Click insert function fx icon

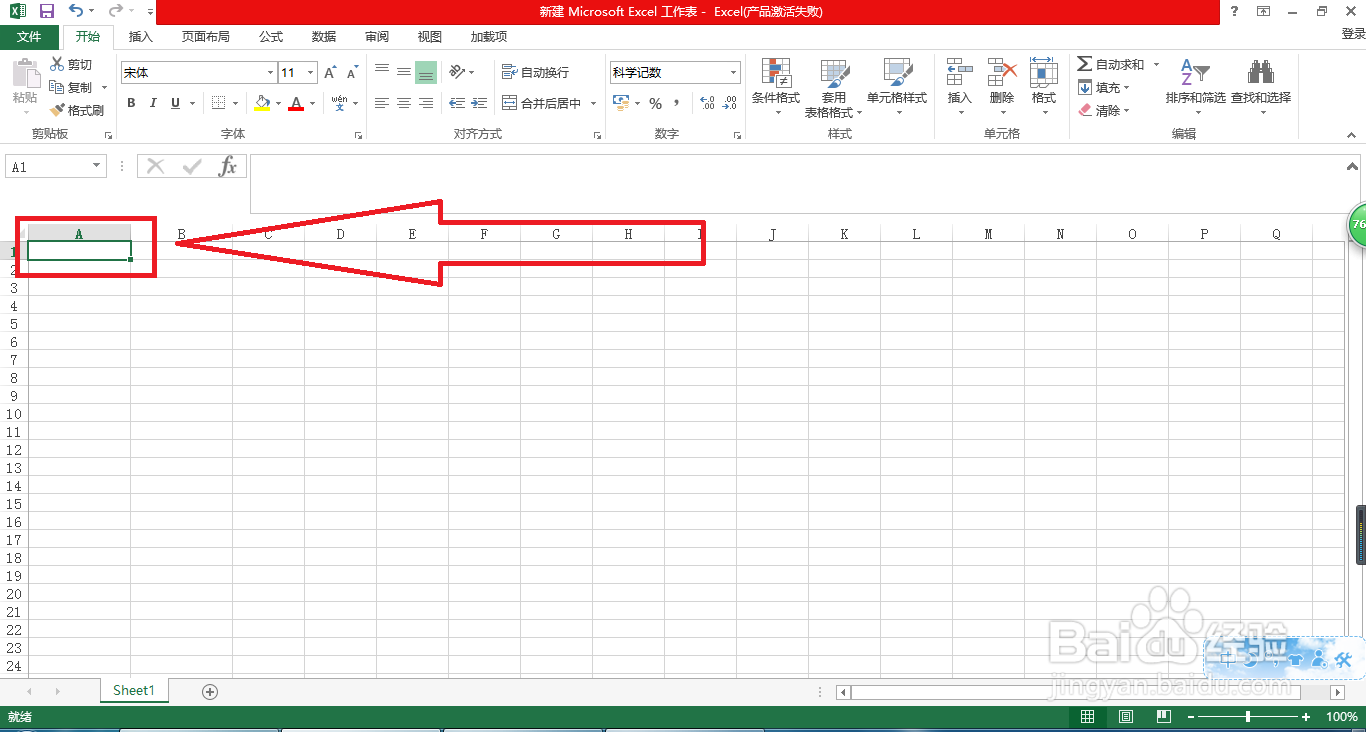228,166
